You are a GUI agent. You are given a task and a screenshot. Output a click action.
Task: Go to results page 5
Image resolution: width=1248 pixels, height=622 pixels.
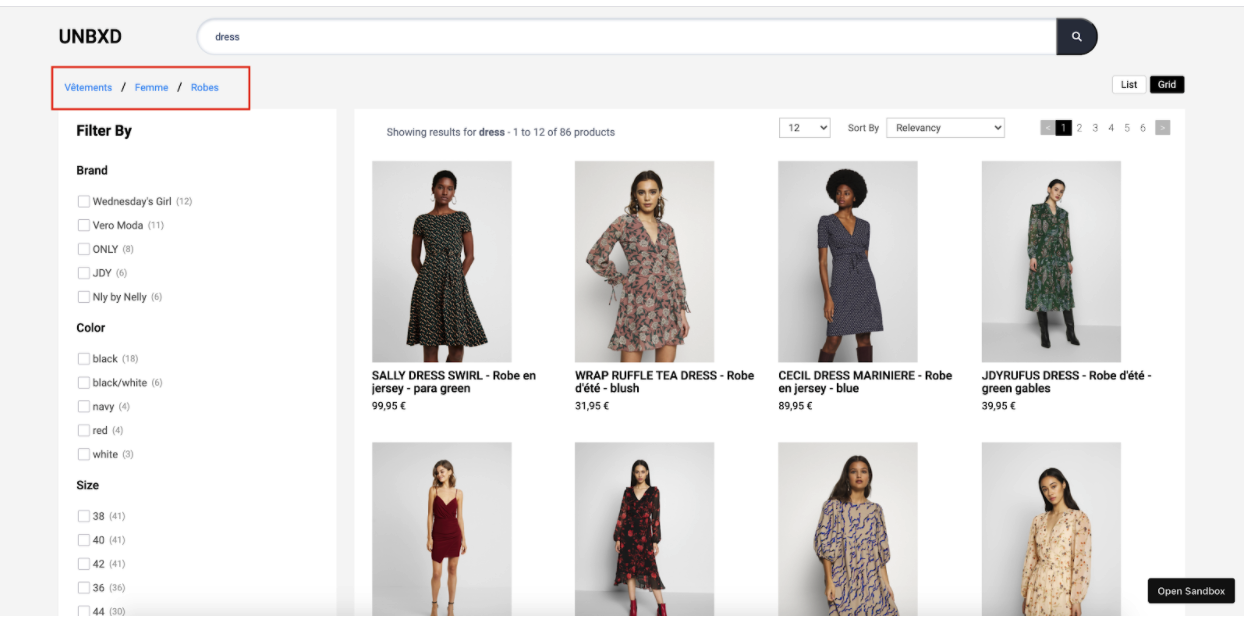(1127, 128)
